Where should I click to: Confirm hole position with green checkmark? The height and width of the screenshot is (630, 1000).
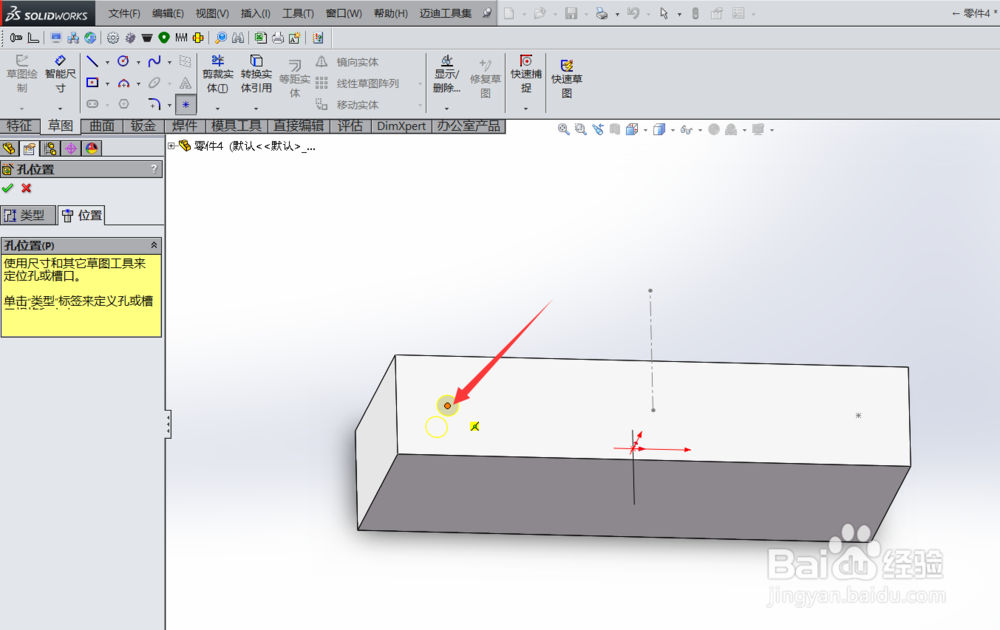(x=8, y=188)
